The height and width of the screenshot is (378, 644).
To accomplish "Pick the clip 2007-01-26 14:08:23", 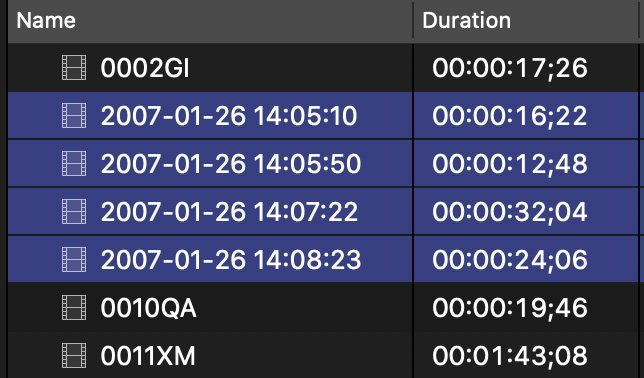I will (x=231, y=260).
